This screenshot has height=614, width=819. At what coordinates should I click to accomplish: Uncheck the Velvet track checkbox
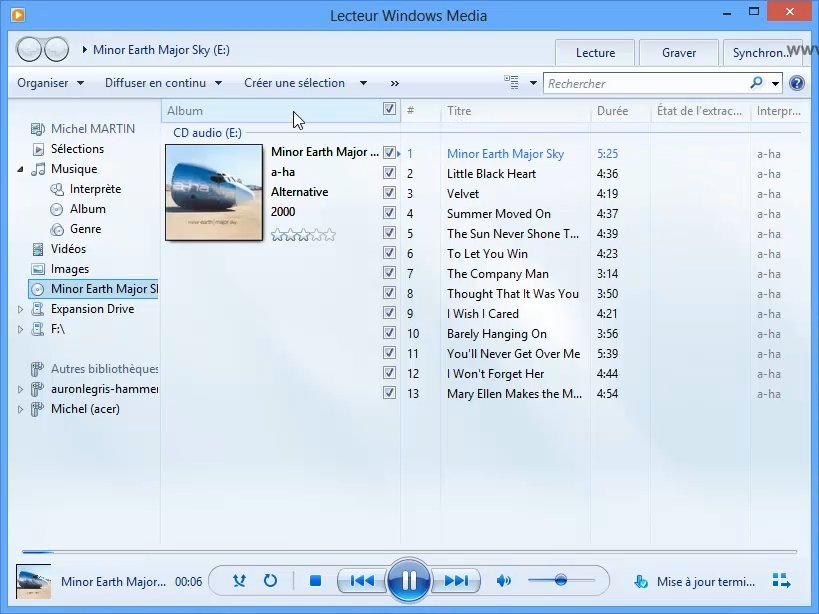click(390, 193)
